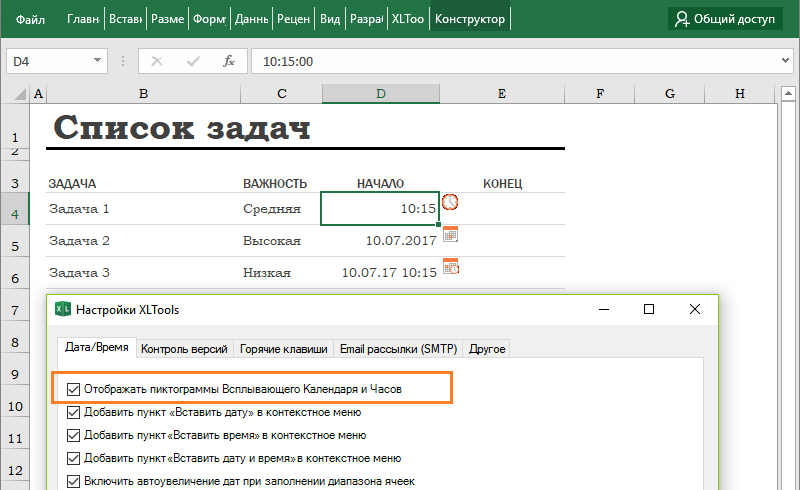Select column G header
Viewport: 800px width, 490px height.
point(670,93)
